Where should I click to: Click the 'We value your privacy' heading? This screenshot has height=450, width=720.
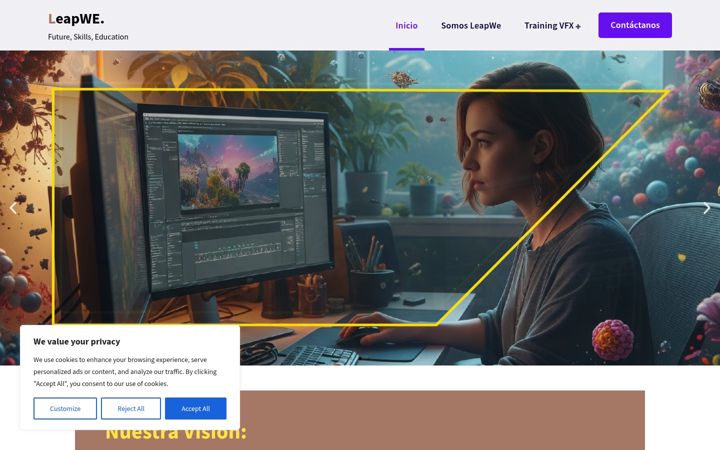click(77, 342)
